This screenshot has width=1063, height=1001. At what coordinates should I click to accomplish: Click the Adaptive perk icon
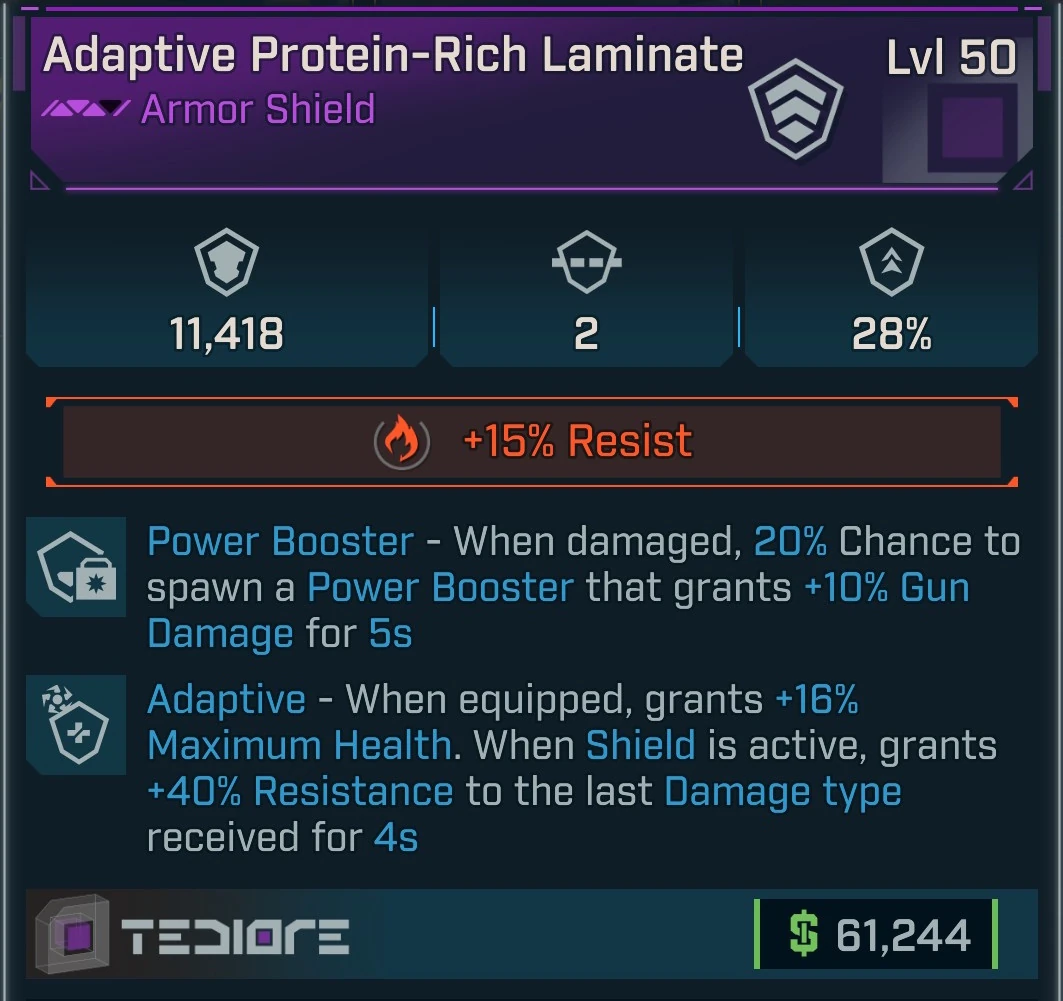tap(76, 725)
